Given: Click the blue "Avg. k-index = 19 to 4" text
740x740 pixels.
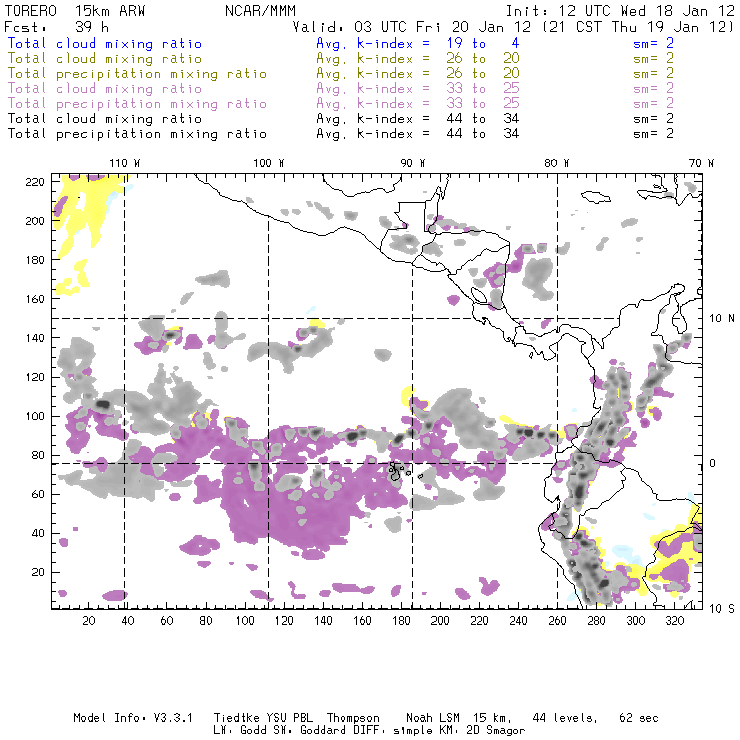Looking at the screenshot, I should [x=418, y=44].
